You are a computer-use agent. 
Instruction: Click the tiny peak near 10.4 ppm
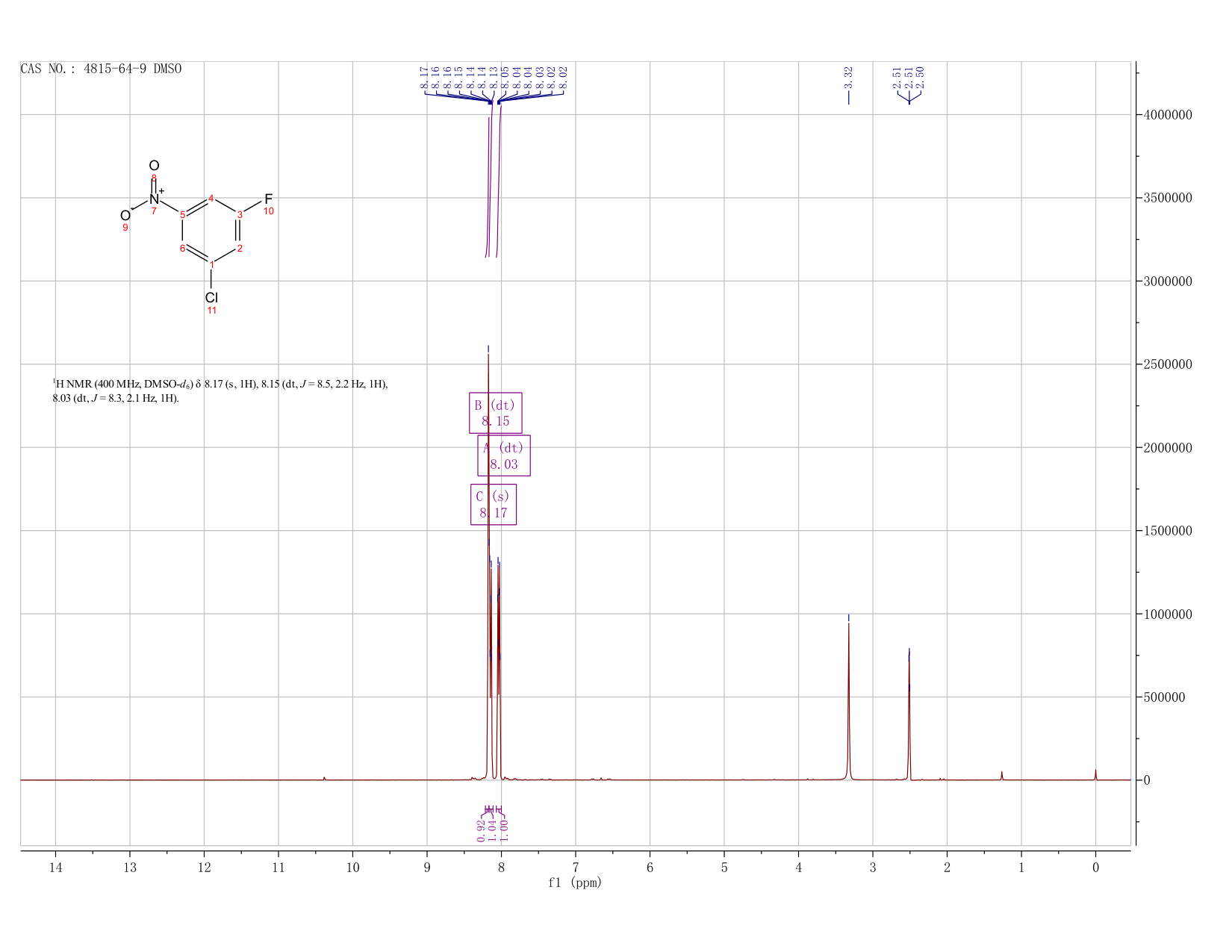pos(324,778)
